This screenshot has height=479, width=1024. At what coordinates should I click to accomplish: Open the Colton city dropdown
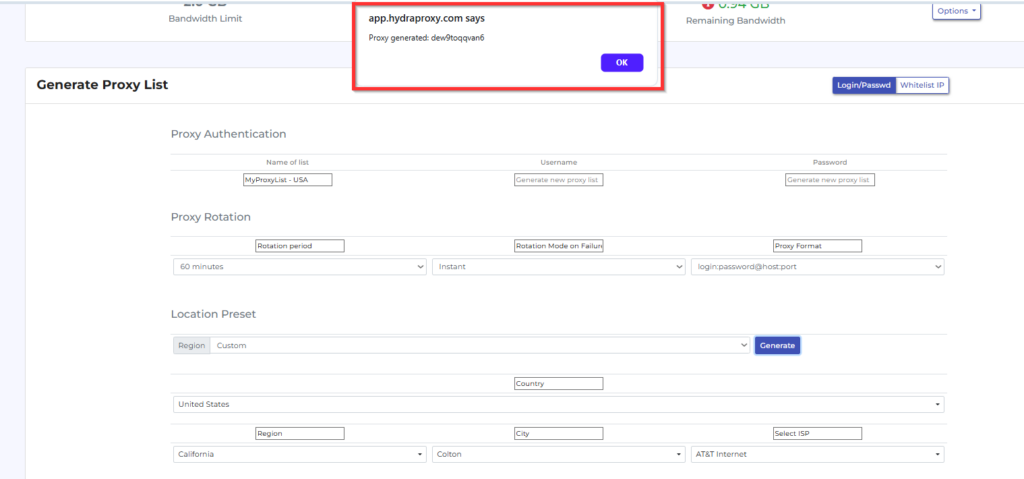[558, 454]
